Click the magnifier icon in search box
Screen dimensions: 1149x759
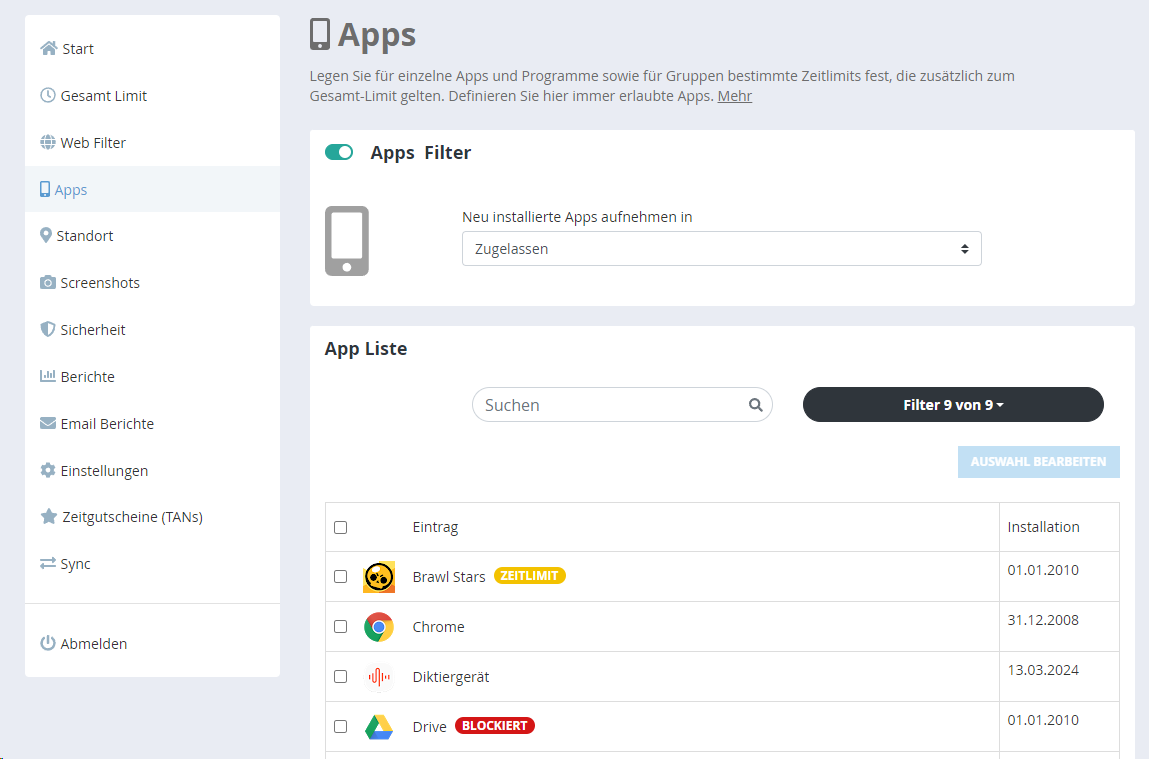tap(755, 404)
